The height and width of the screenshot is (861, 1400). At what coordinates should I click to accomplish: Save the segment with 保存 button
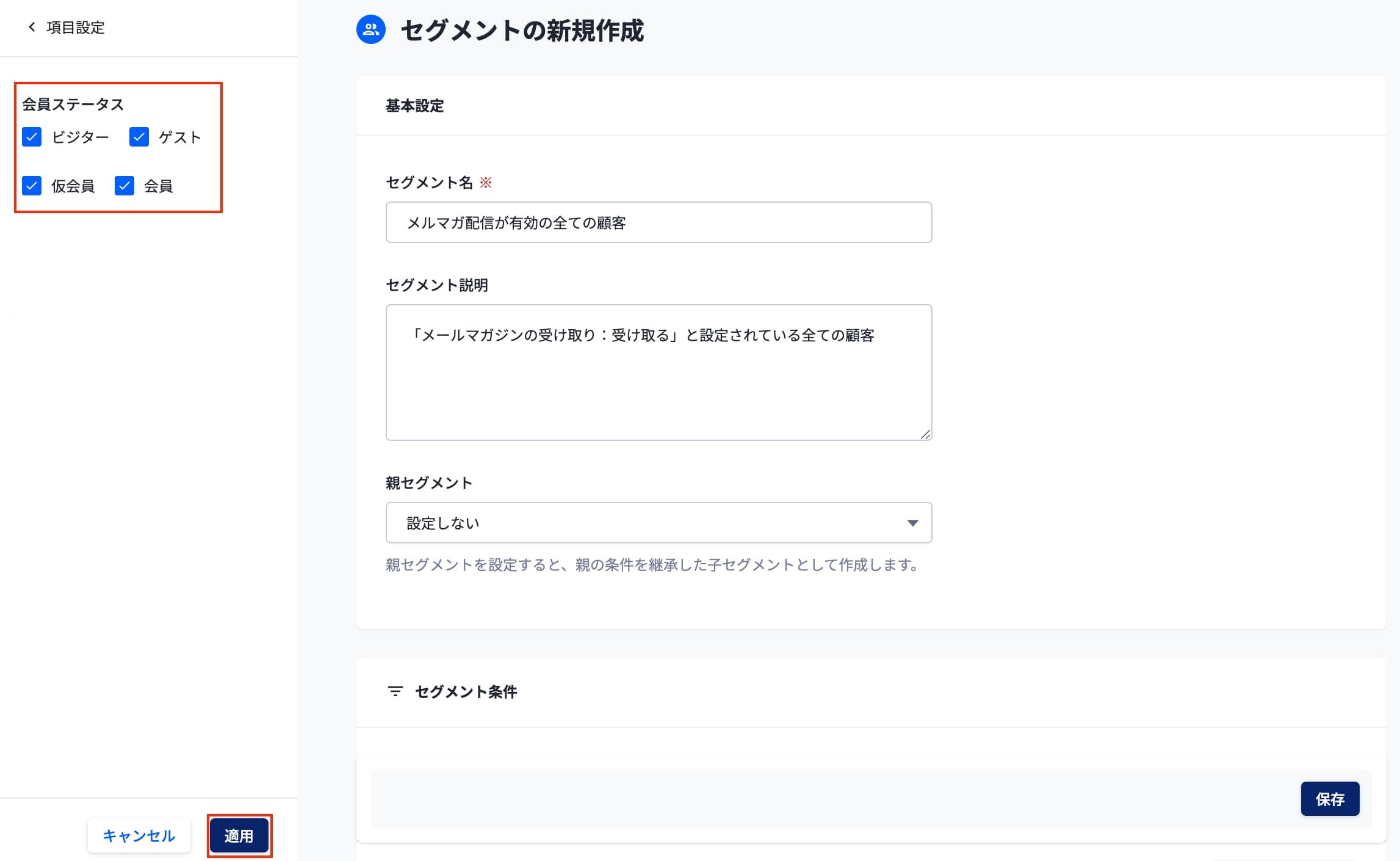click(x=1329, y=799)
